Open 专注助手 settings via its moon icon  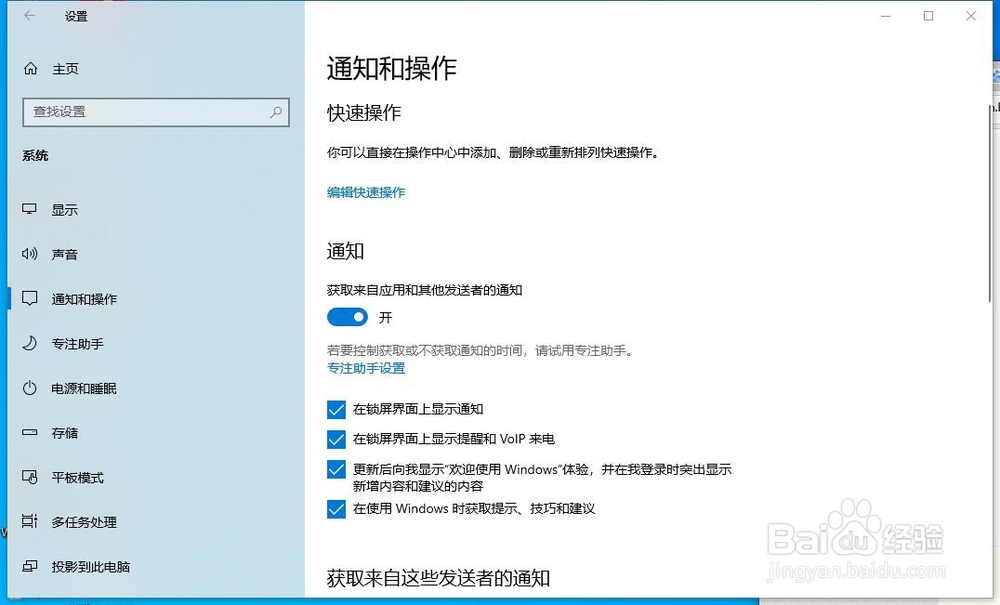pyautogui.click(x=31, y=343)
